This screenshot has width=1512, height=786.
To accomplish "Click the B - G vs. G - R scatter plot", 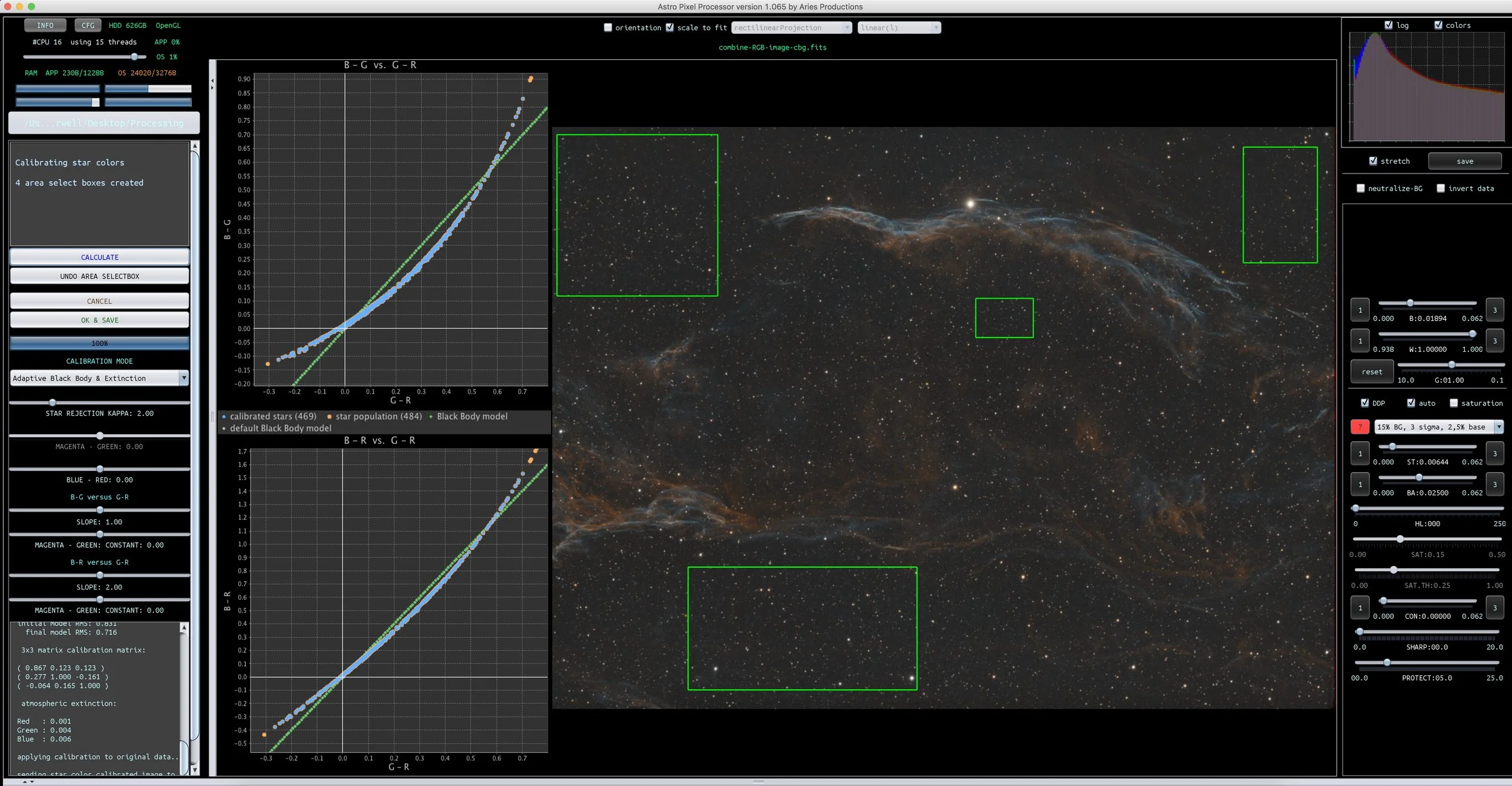I will [400, 230].
